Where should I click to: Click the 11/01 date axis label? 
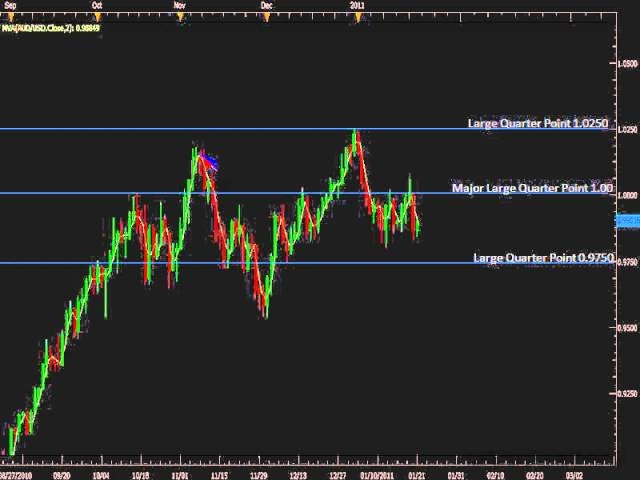point(180,476)
